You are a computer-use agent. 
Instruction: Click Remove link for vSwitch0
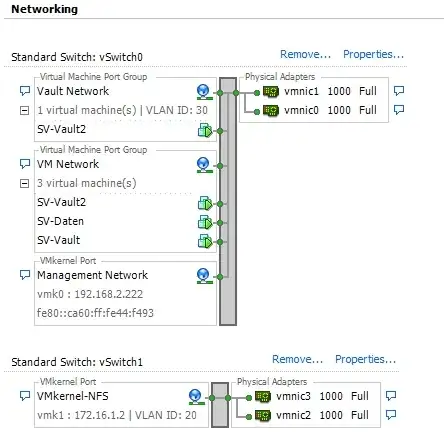305,54
